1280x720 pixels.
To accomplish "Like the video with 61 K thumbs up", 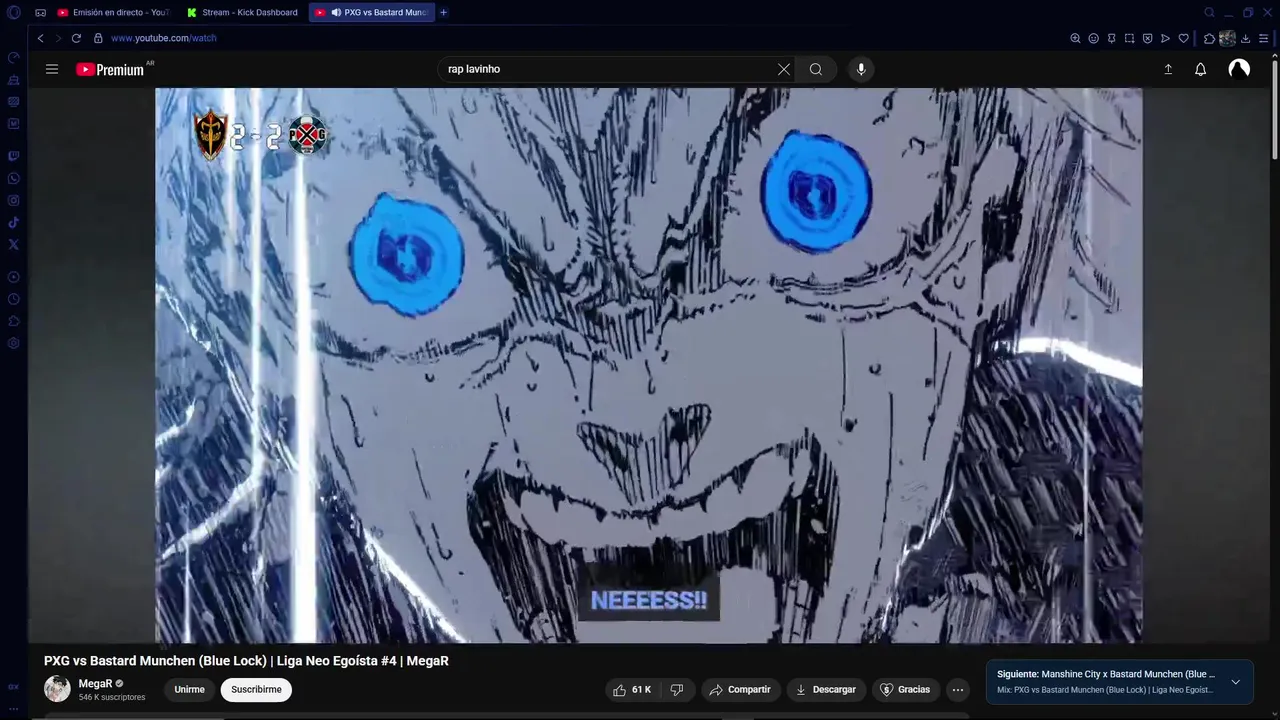I will pos(632,690).
